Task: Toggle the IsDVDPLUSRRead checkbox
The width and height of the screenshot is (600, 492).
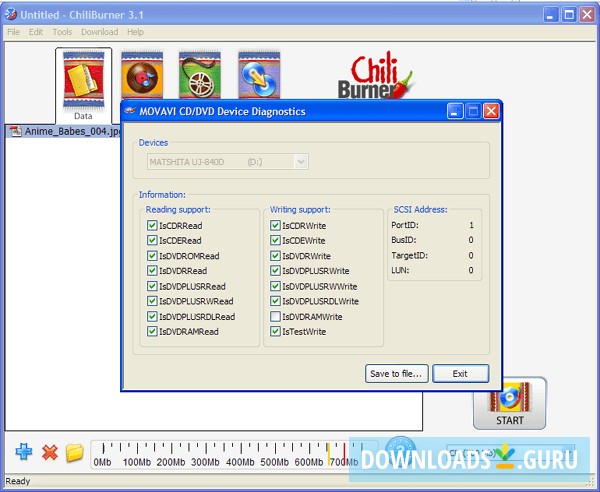Action: (152, 286)
